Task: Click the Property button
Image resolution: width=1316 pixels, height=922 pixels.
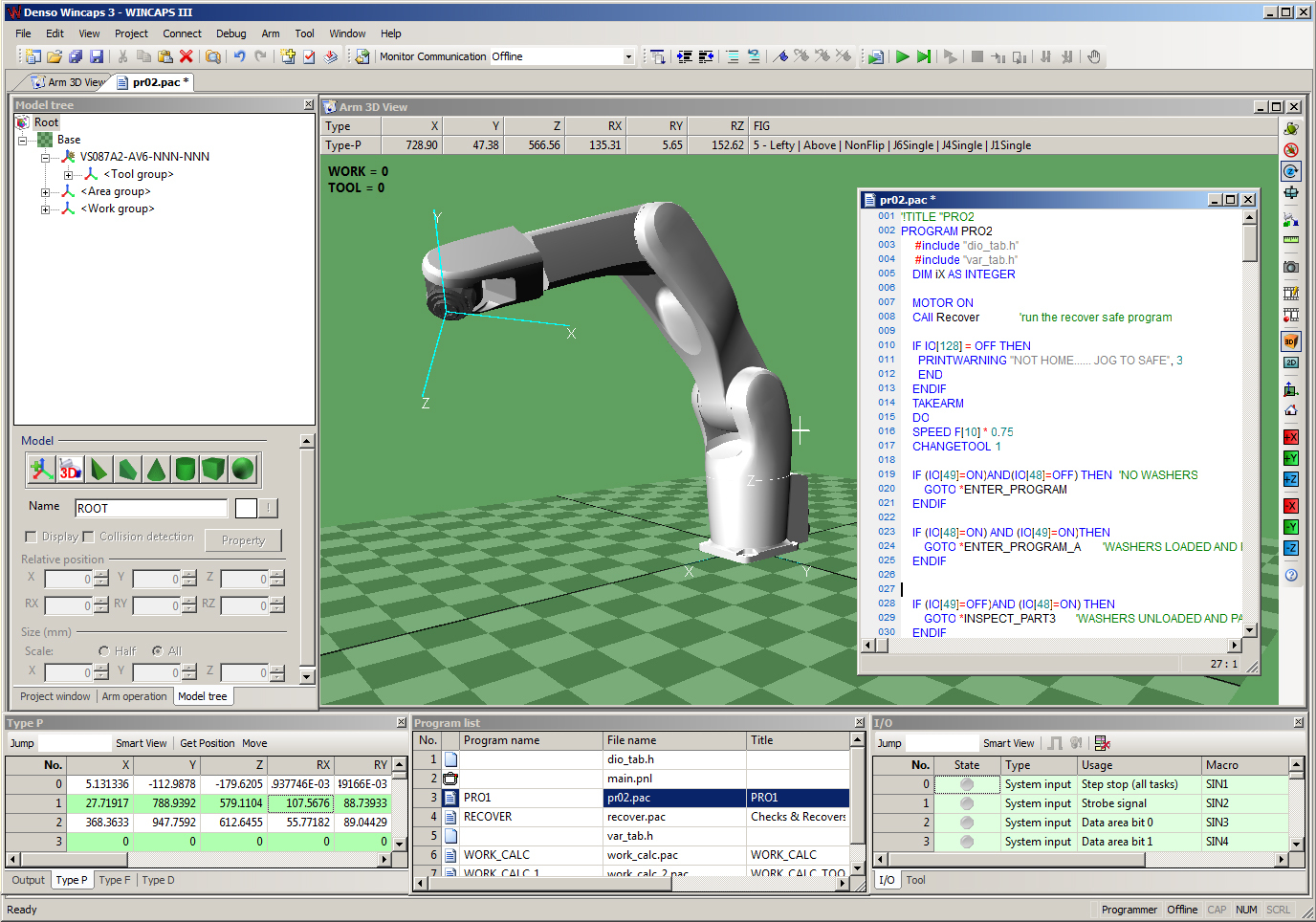Action: 243,540
